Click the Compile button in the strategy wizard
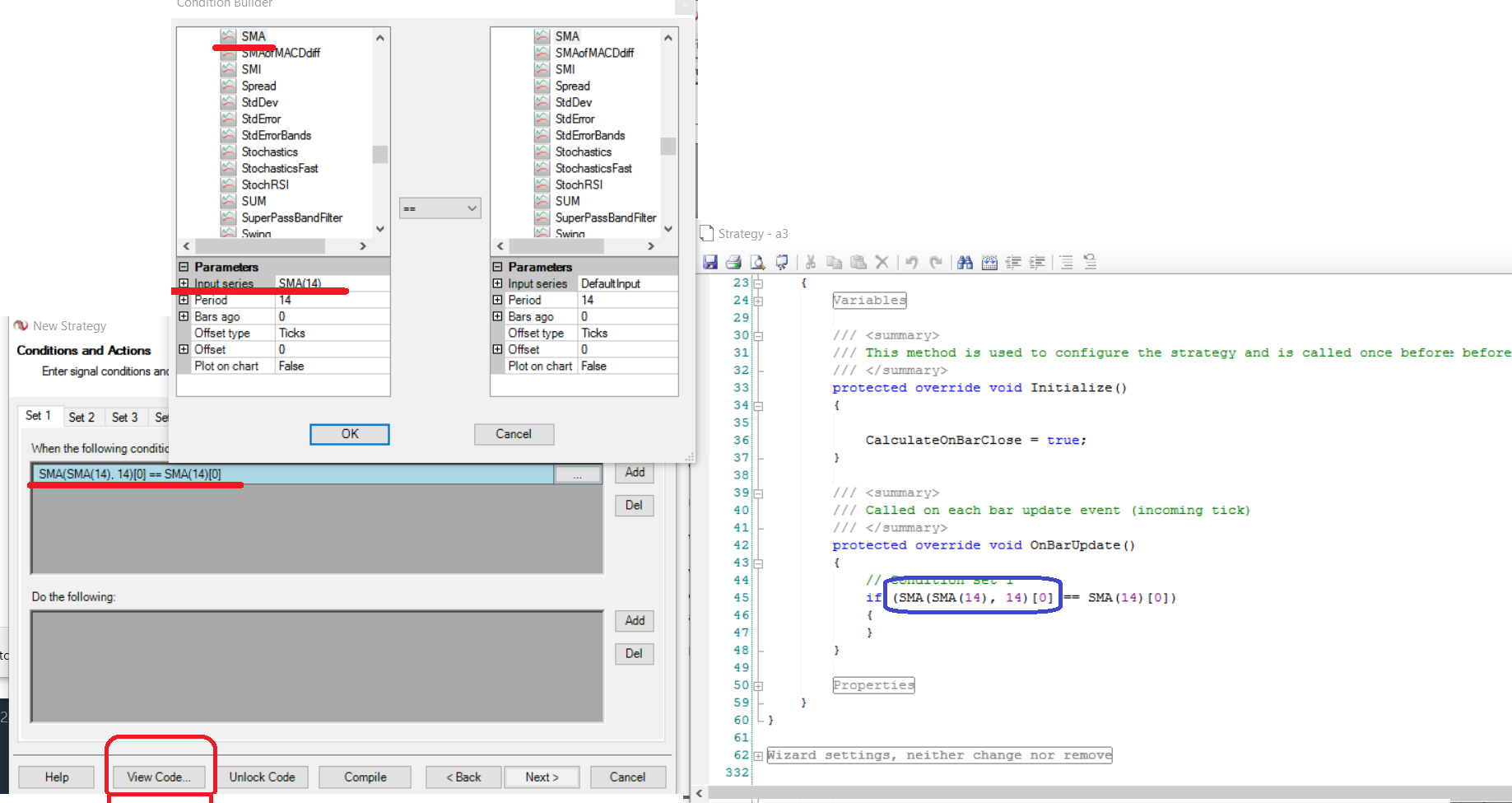 [x=365, y=777]
